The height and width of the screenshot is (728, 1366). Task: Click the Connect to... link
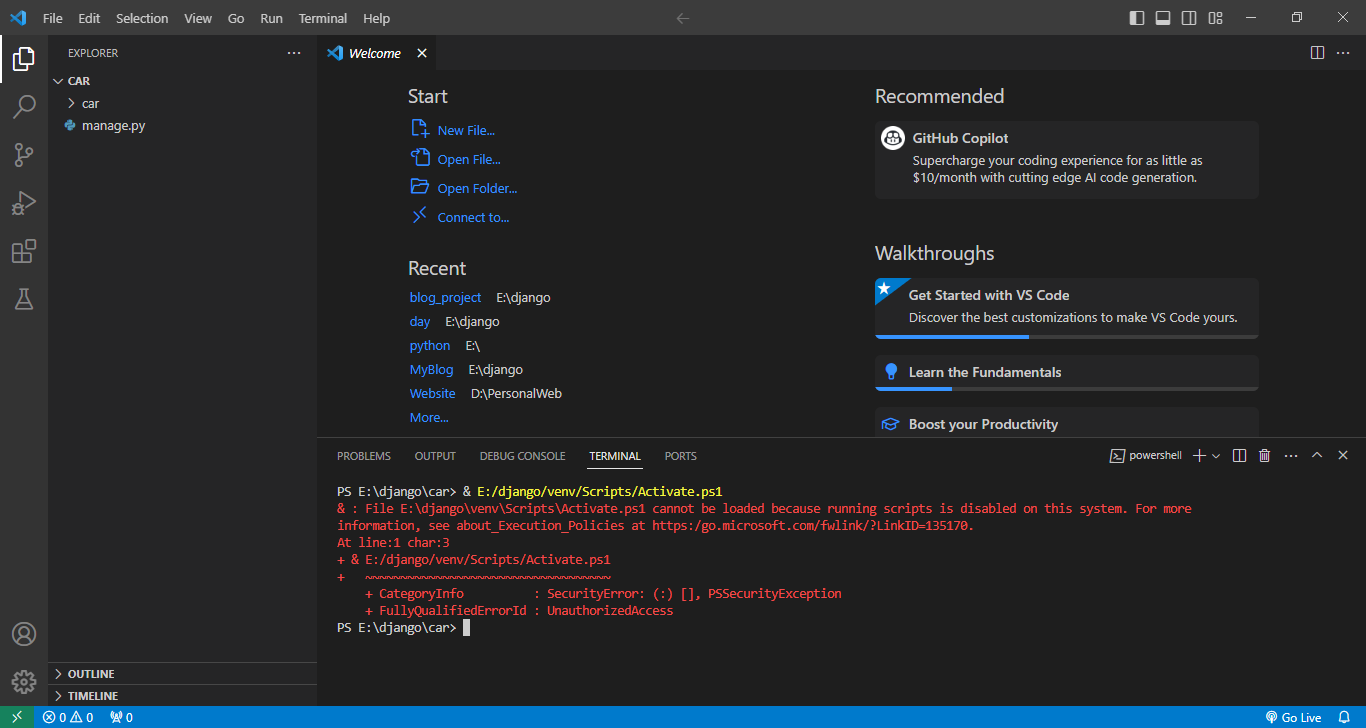tap(460, 217)
